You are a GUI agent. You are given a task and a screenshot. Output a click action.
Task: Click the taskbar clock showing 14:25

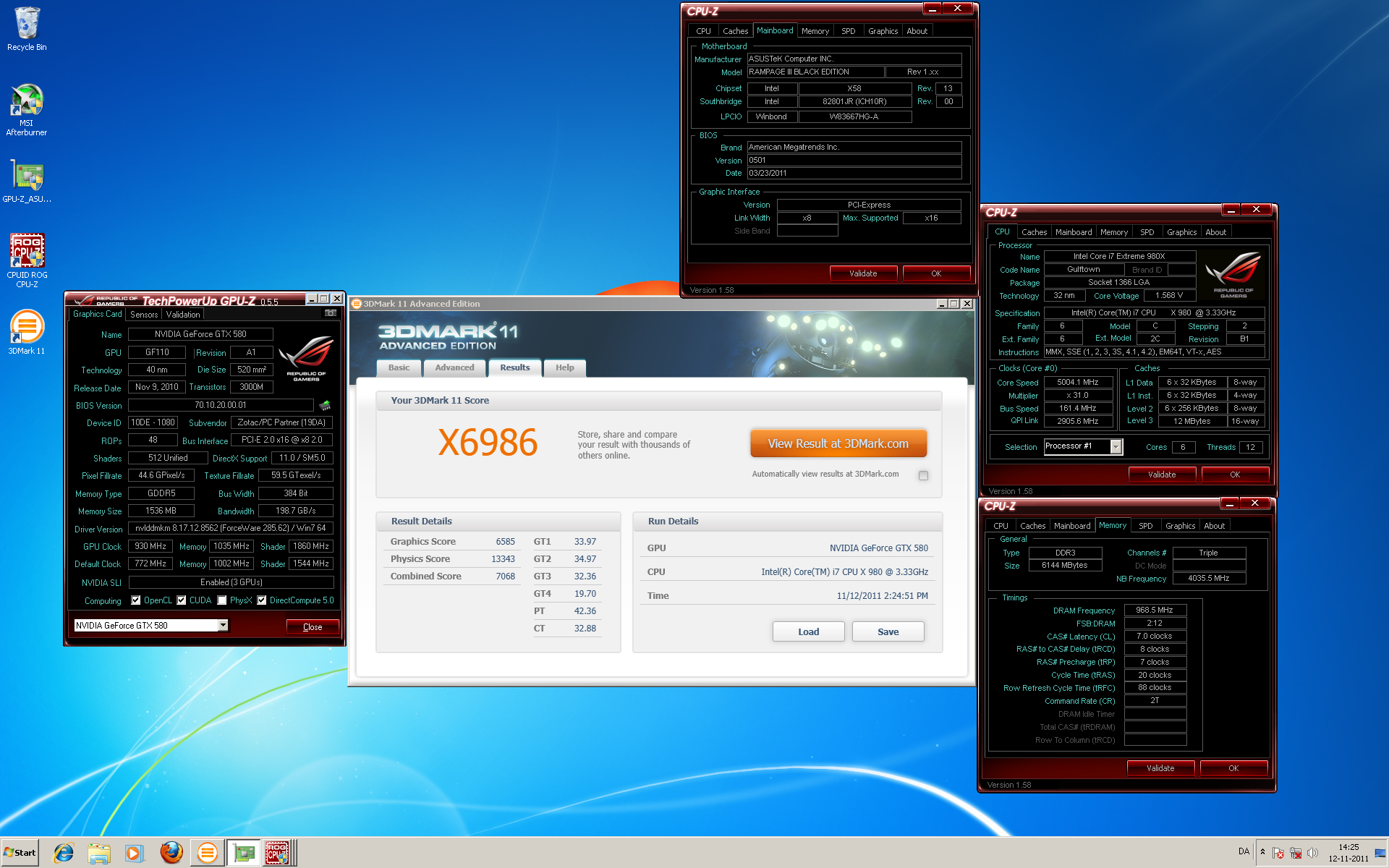point(1348,853)
